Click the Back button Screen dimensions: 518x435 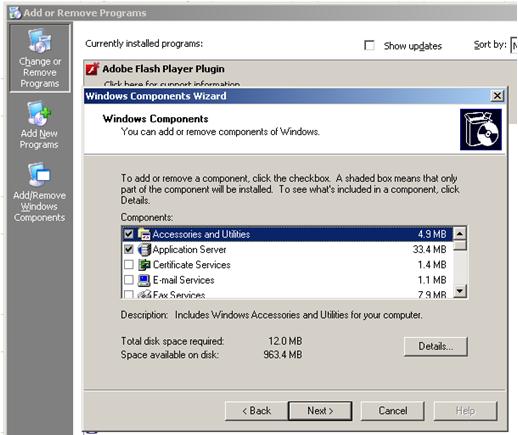[256, 411]
